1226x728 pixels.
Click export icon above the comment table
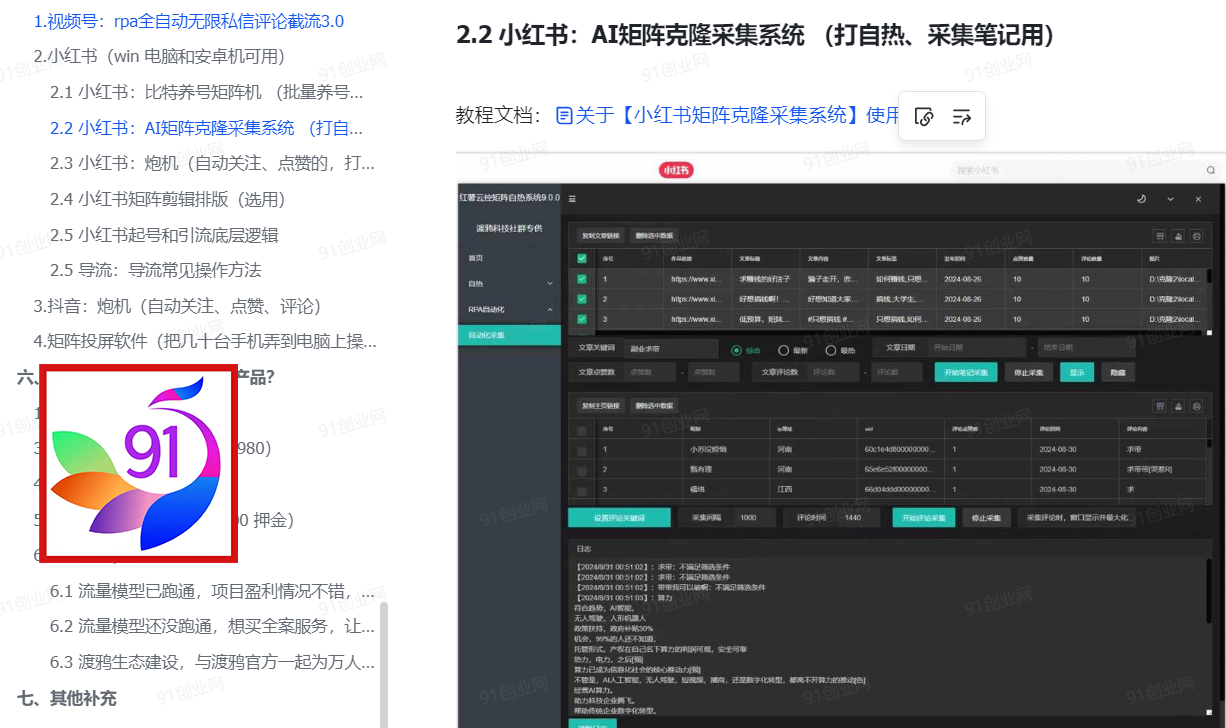(1178, 406)
